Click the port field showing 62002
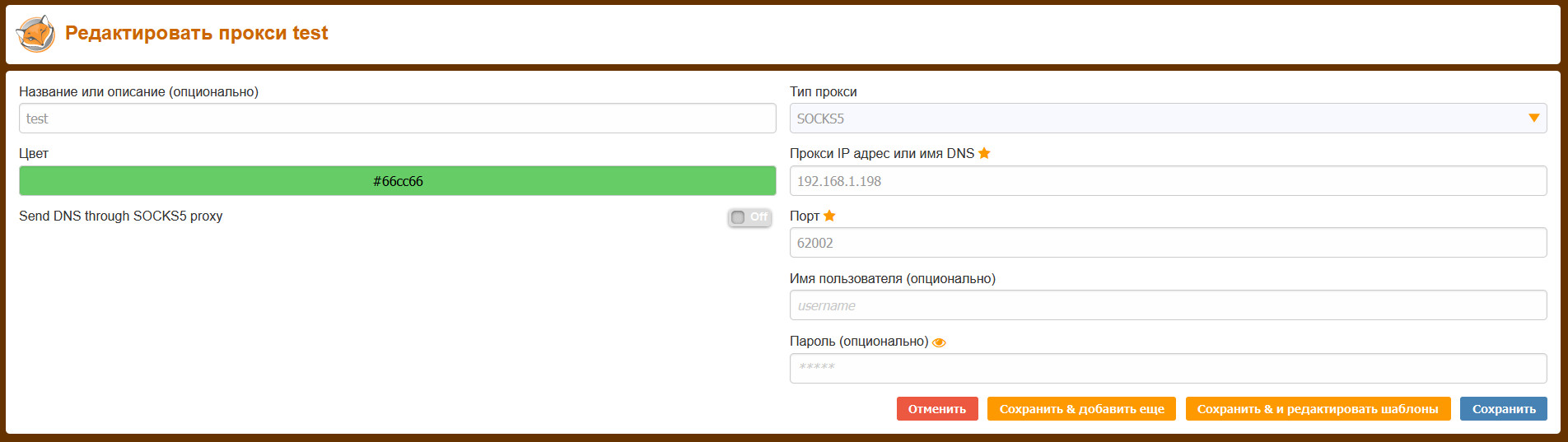 [1168, 243]
